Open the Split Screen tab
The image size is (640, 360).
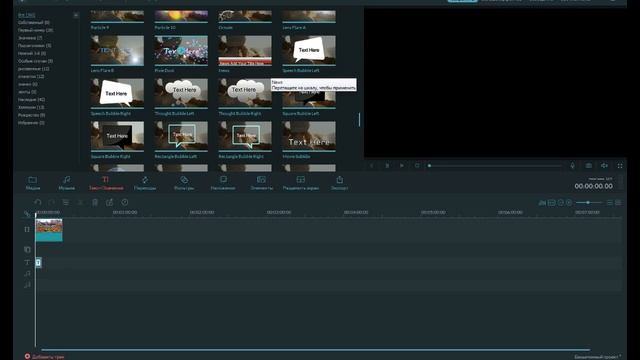[301, 183]
